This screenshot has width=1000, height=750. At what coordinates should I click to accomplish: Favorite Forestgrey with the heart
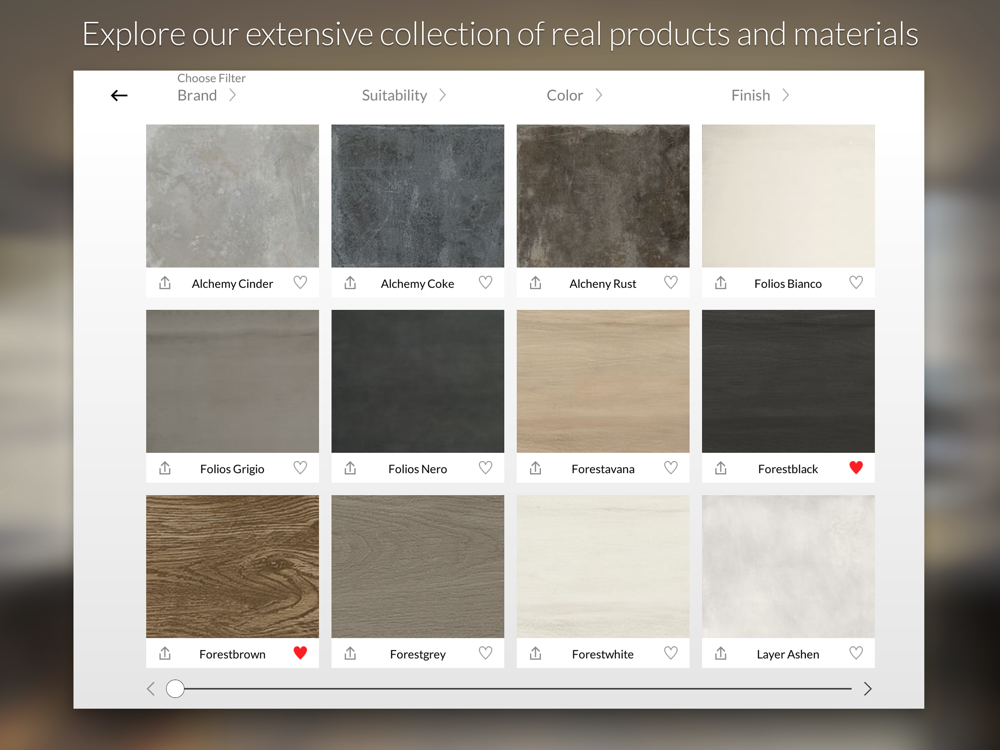[485, 652]
